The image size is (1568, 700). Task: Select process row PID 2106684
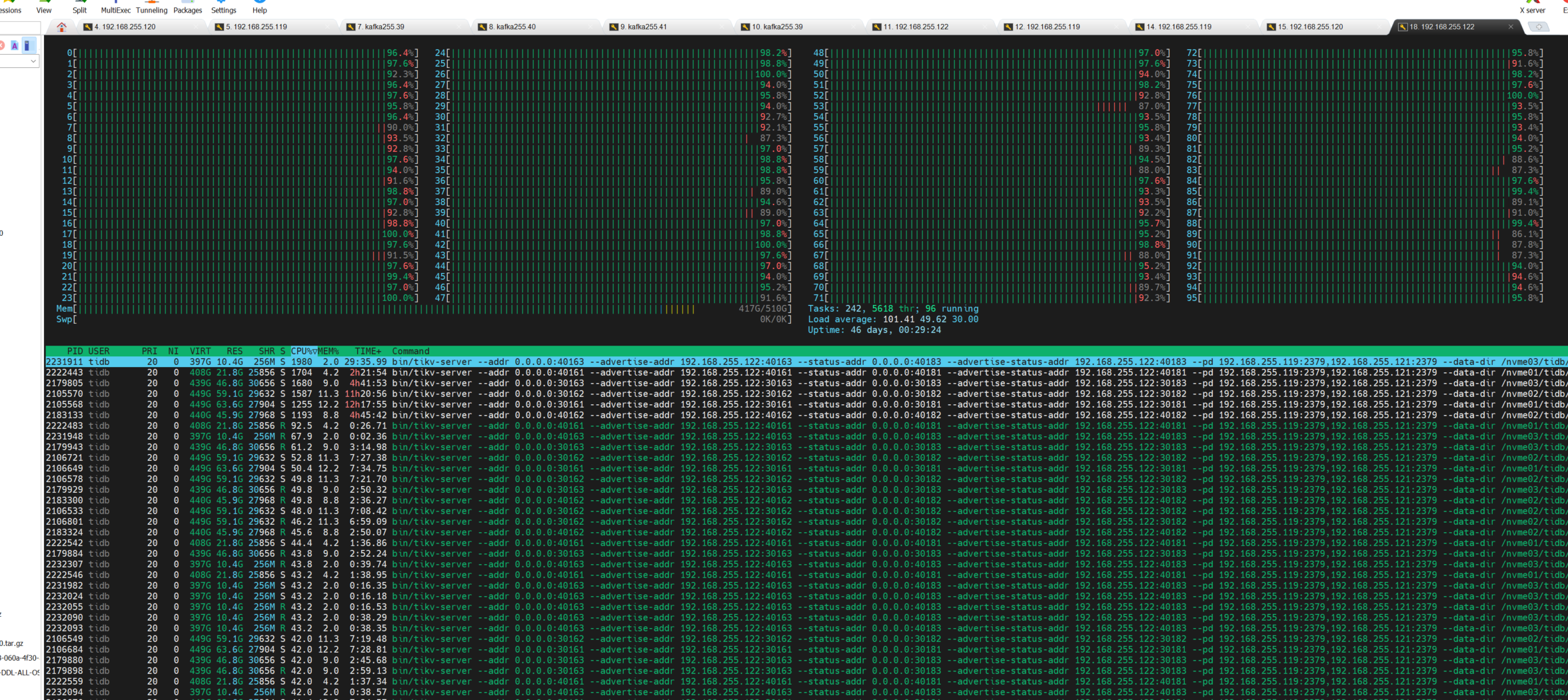(x=806, y=649)
